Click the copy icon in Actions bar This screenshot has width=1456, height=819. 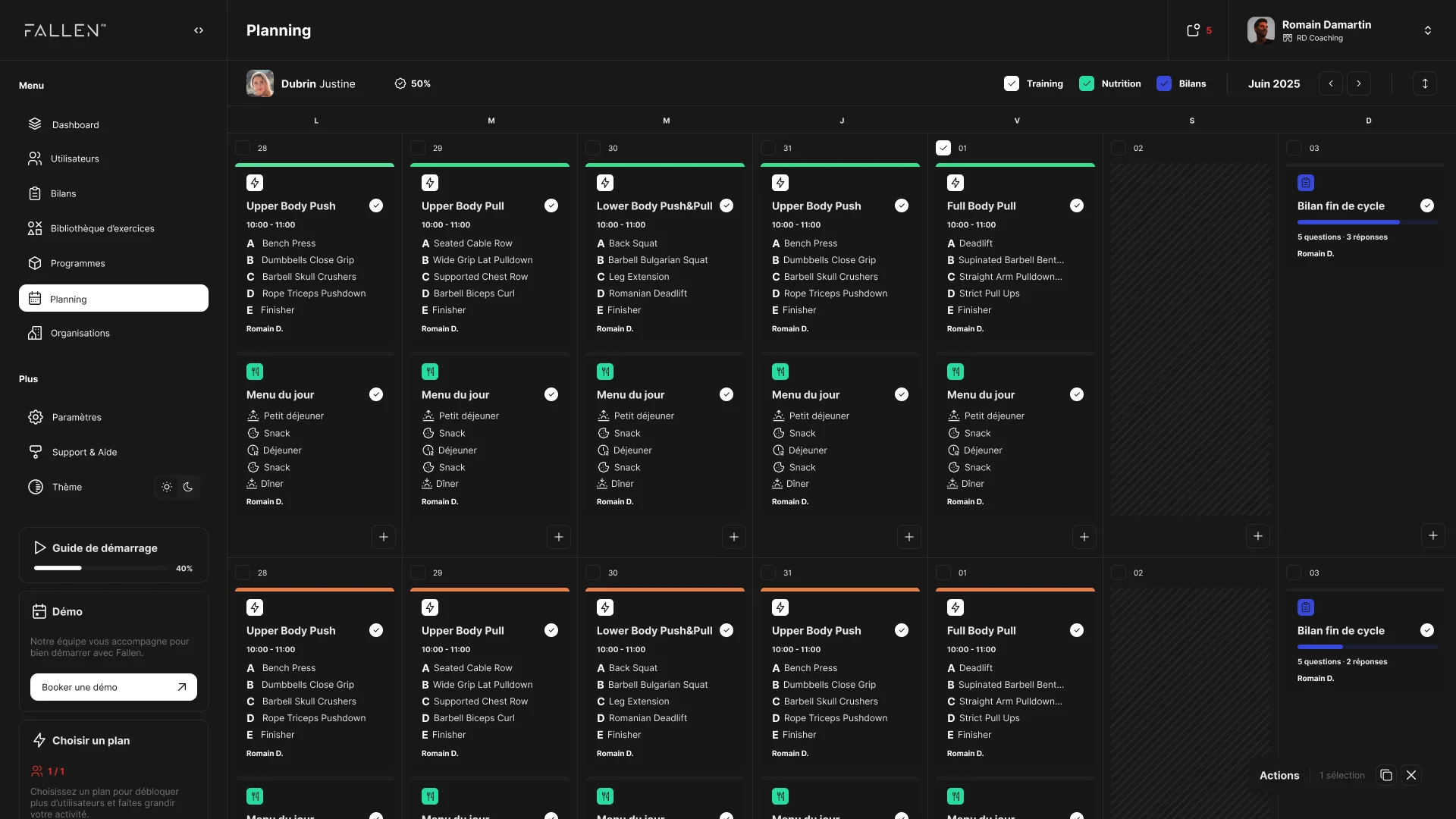click(1386, 775)
